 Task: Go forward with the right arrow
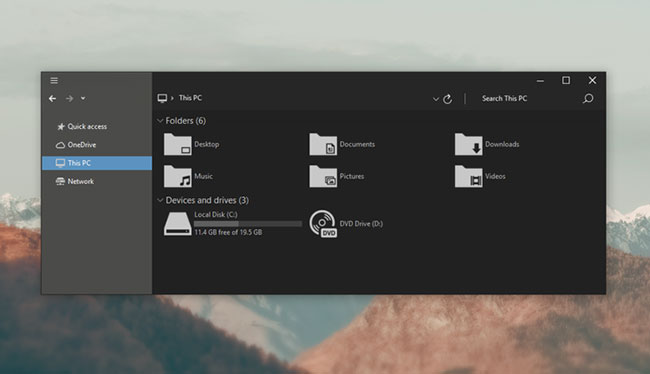pyautogui.click(x=70, y=98)
